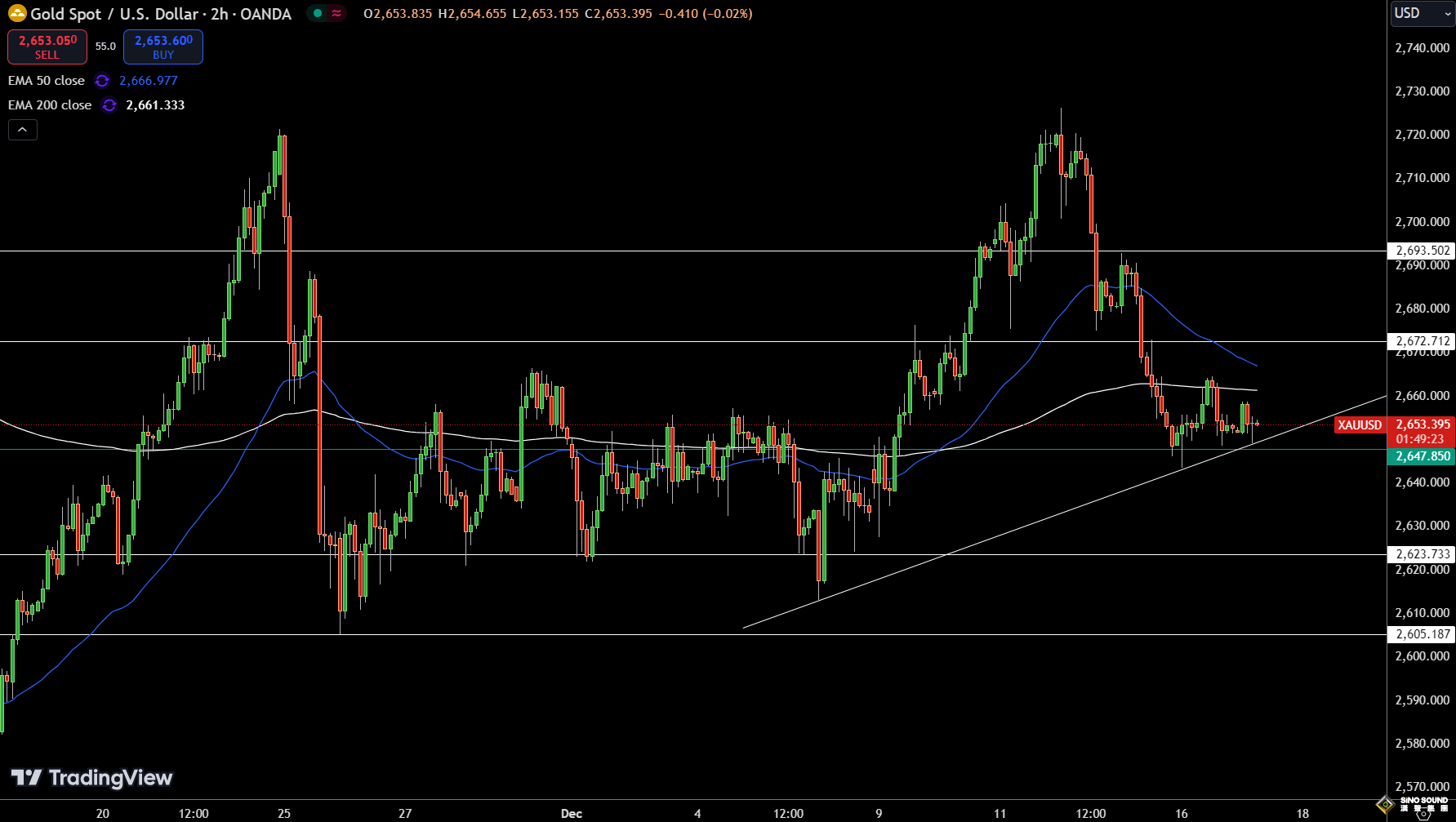Click the TradingView logo

click(x=91, y=778)
